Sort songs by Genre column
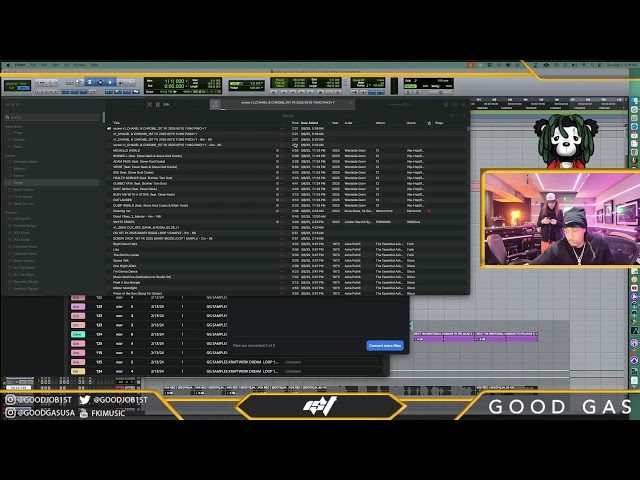This screenshot has height=480, width=640. point(411,123)
